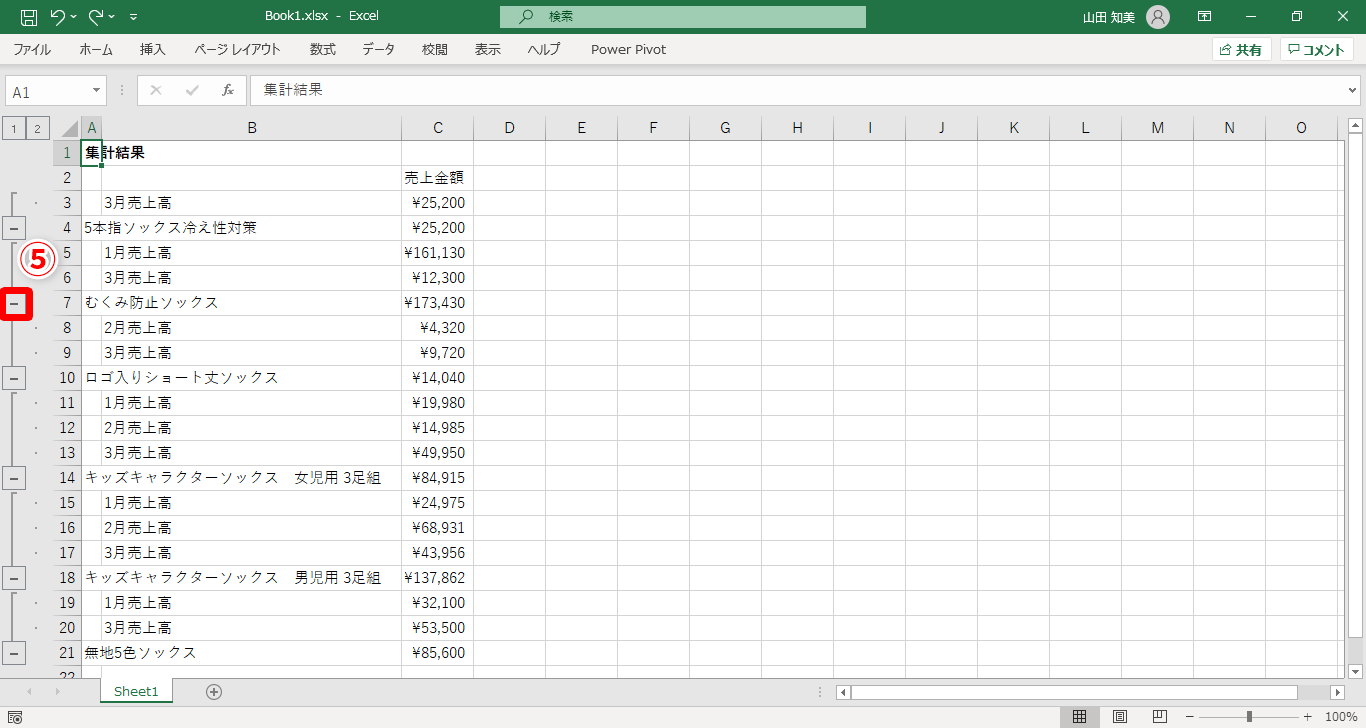Click cell showing ¥85,600

tap(438, 653)
